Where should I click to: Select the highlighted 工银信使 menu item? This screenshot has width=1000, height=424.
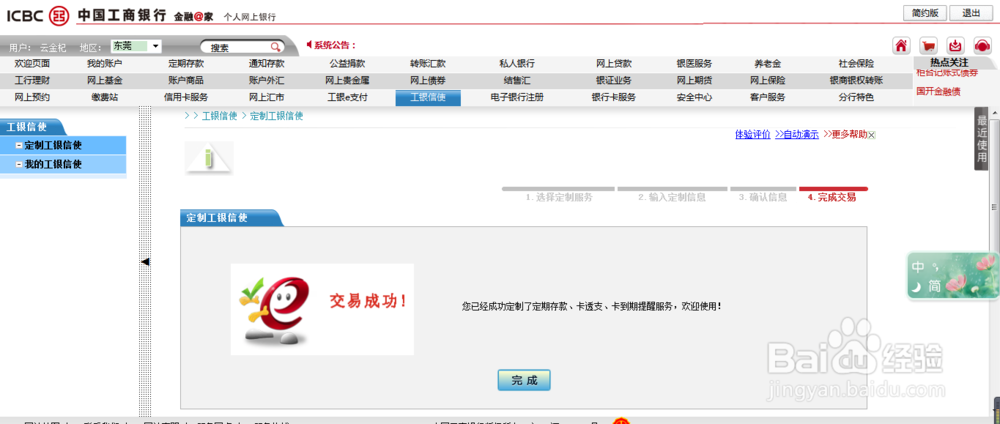pos(428,98)
